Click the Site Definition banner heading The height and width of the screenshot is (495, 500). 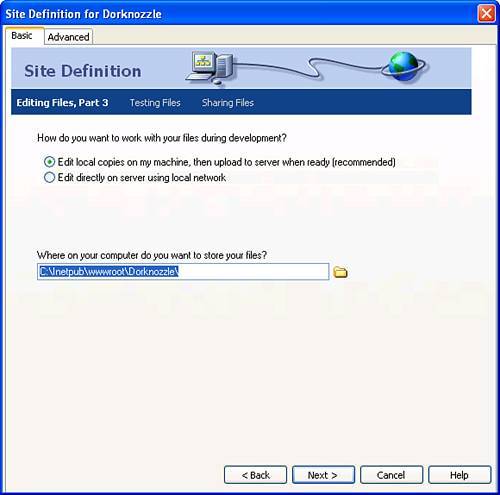(83, 71)
